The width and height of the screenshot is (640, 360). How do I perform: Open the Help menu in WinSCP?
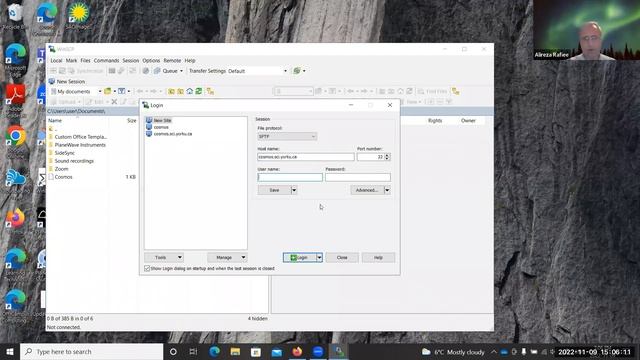click(190, 60)
